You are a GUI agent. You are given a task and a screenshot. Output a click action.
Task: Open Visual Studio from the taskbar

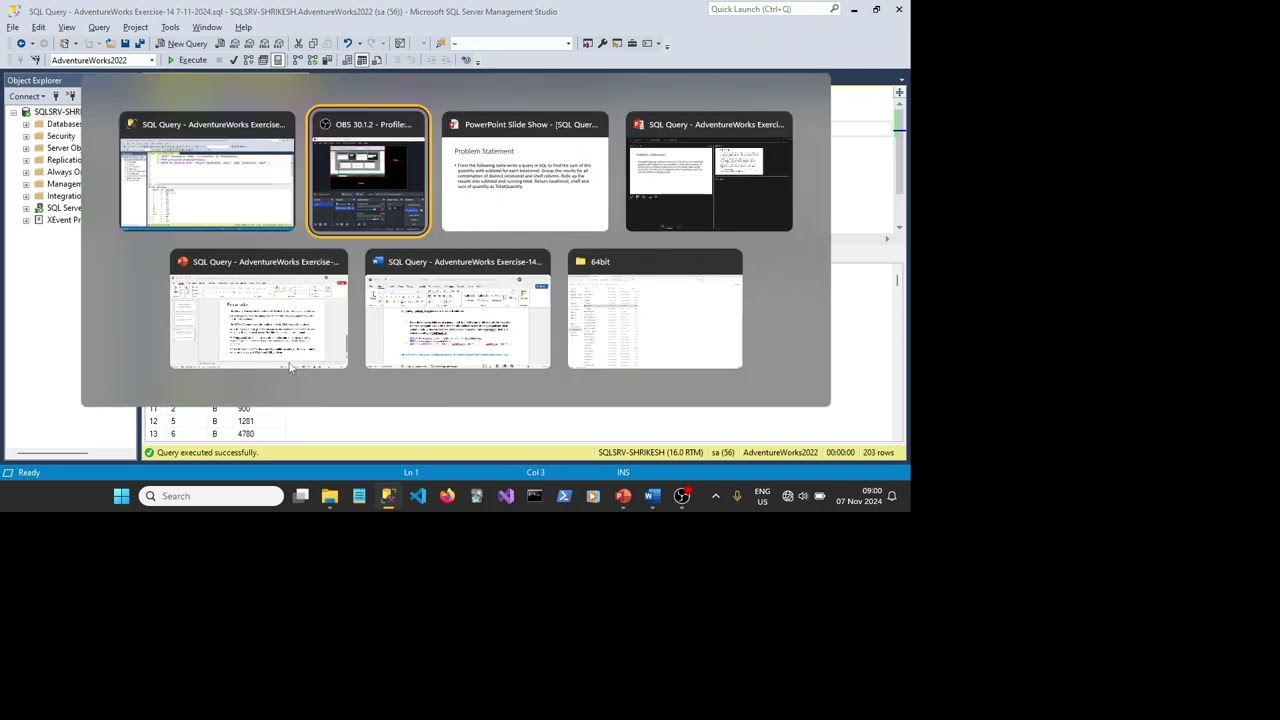506,496
